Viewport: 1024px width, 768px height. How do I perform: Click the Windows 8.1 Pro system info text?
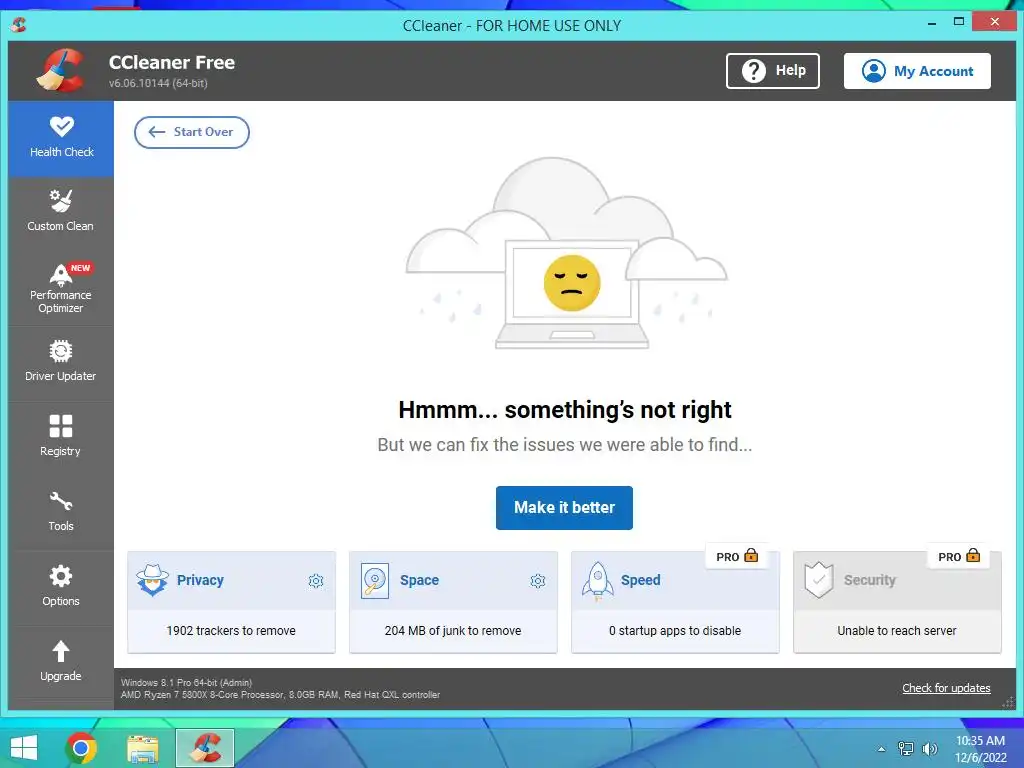click(186, 682)
